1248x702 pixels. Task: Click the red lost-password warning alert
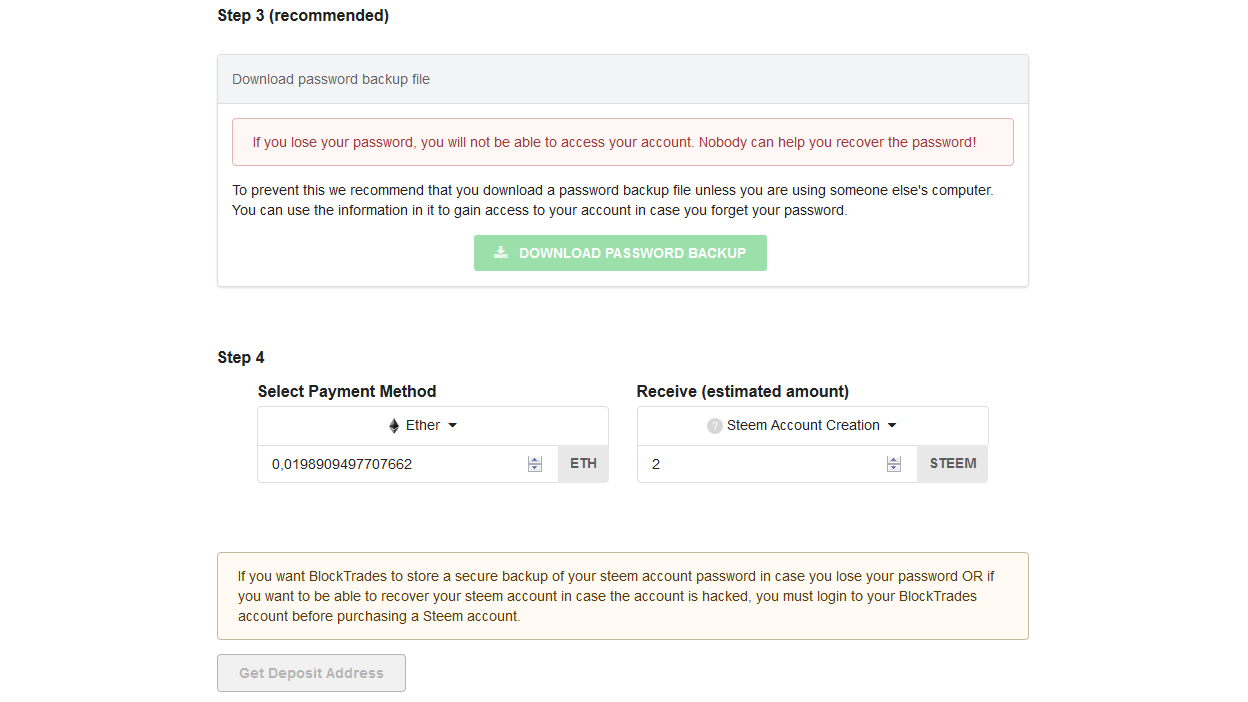[623, 142]
